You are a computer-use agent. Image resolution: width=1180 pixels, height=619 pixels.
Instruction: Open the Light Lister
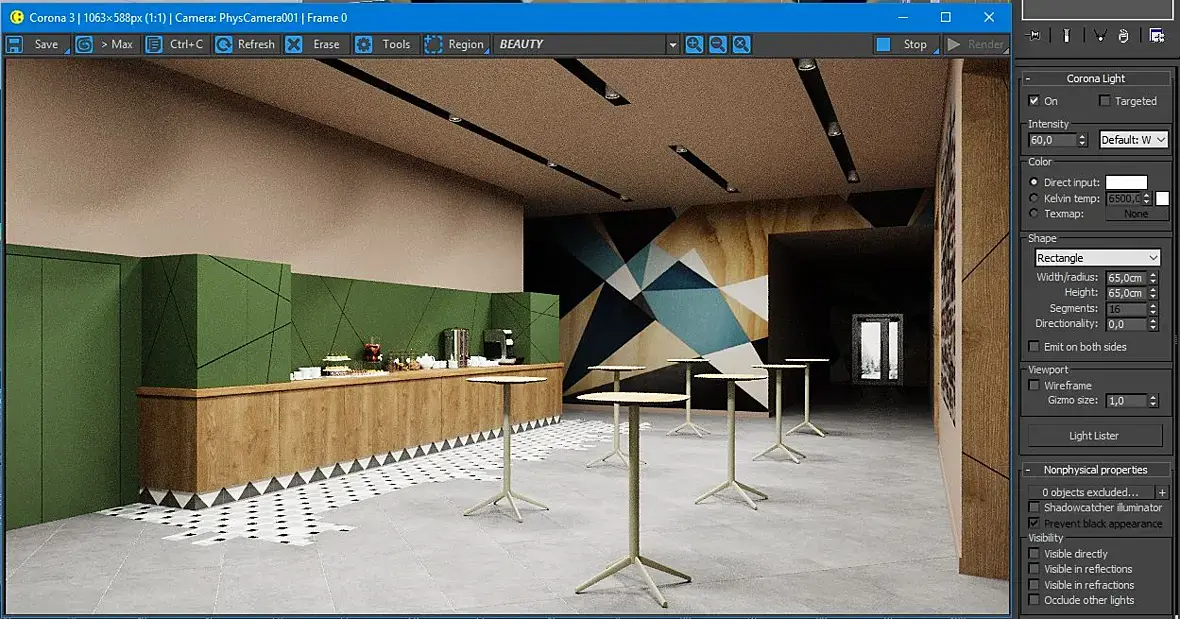(x=1093, y=435)
